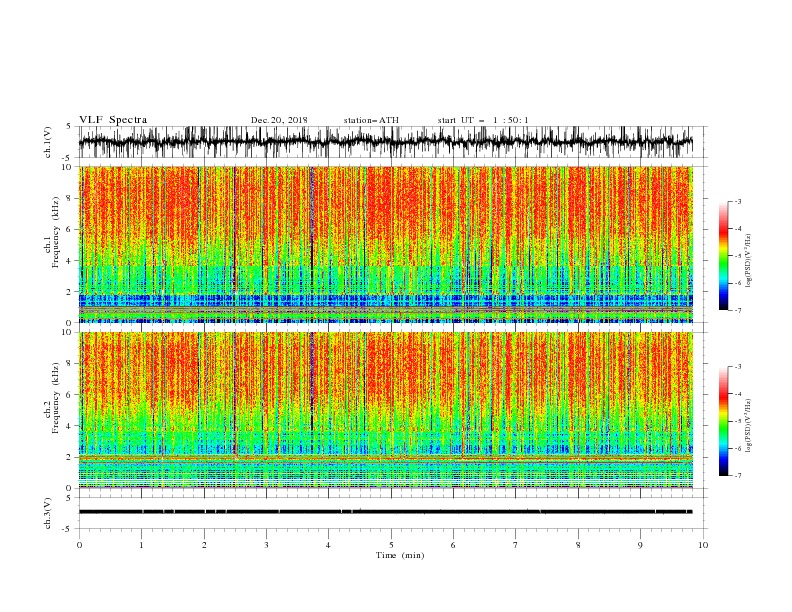Click the "-7" label on ch.2 color bar
The height and width of the screenshot is (612, 792).
click(737, 476)
